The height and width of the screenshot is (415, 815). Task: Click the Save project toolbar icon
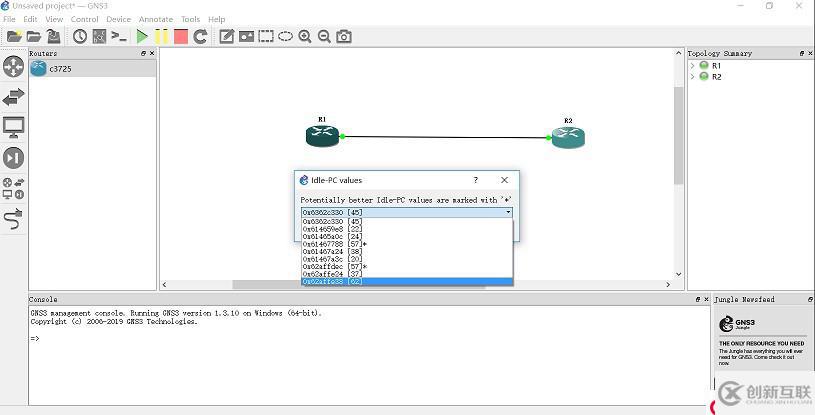[54, 36]
